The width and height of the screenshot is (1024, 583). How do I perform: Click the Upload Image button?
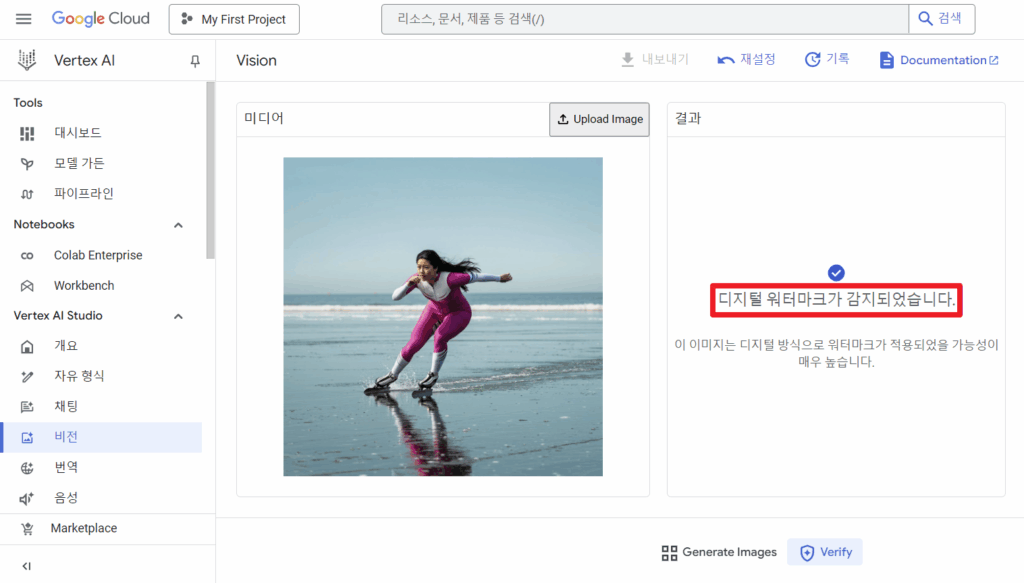[600, 119]
